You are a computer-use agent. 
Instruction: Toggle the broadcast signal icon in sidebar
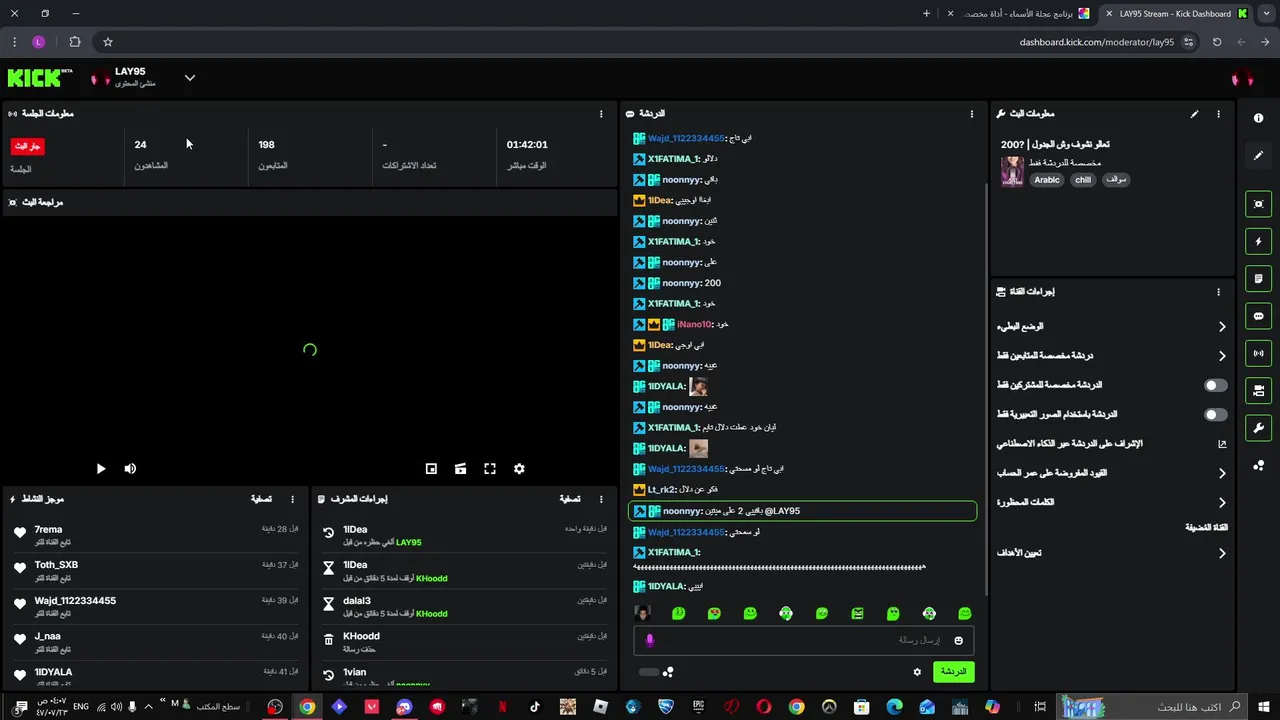click(1258, 353)
